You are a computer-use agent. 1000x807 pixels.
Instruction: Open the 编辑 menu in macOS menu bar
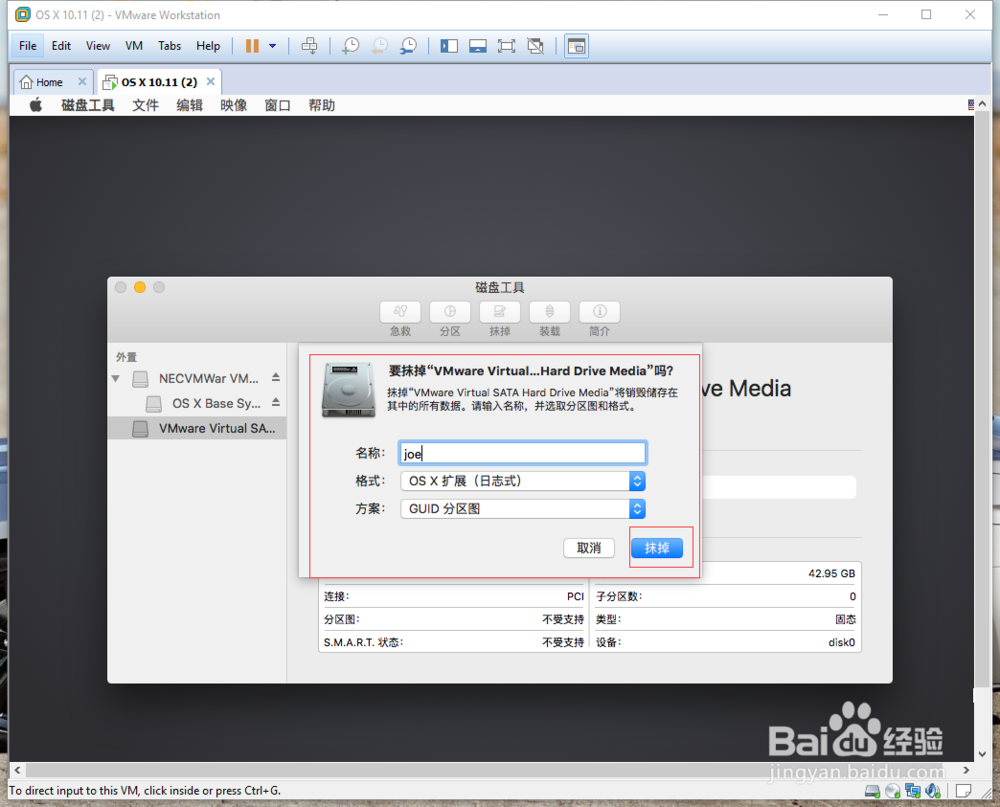coord(189,105)
